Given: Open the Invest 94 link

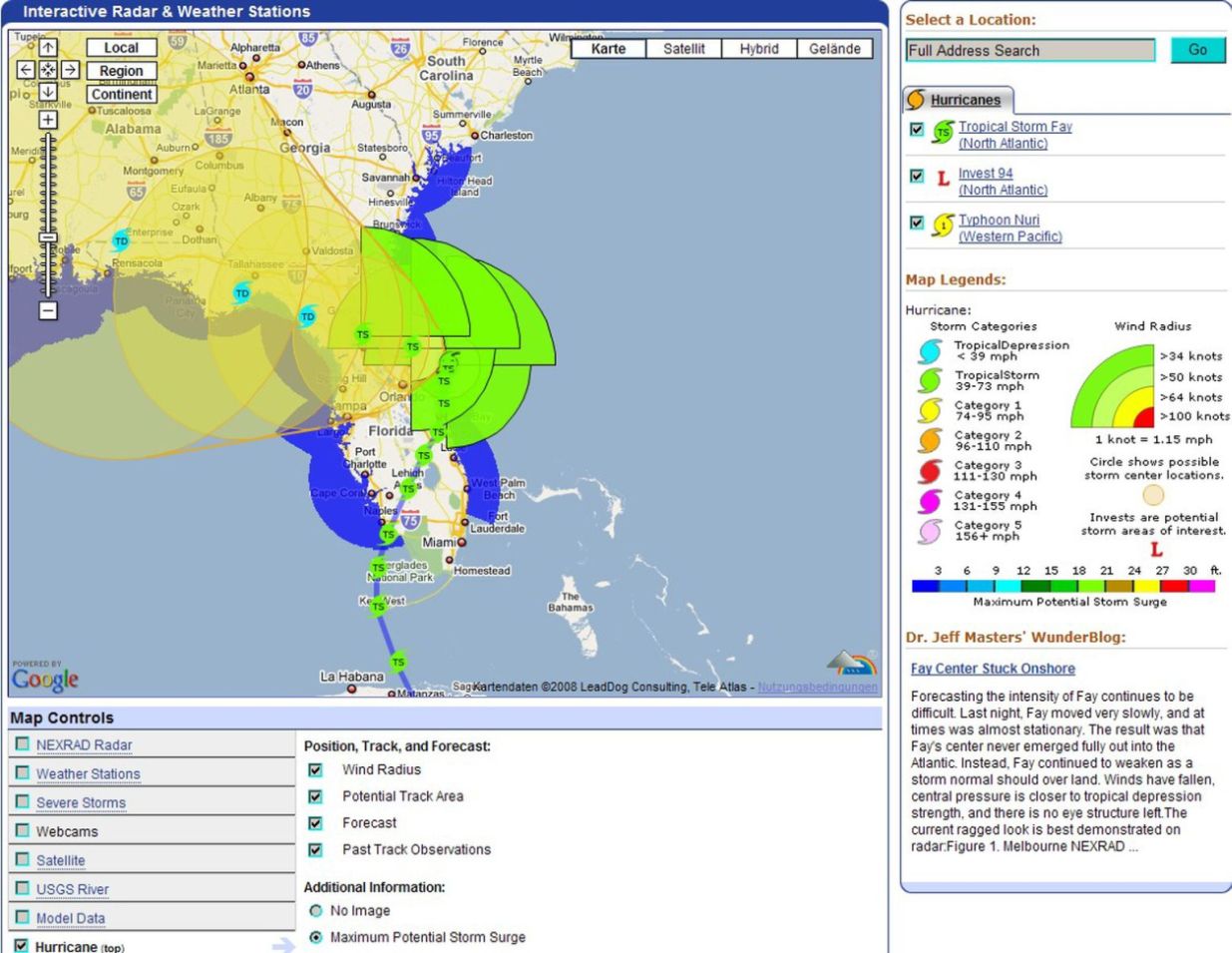Looking at the screenshot, I should 1003,182.
